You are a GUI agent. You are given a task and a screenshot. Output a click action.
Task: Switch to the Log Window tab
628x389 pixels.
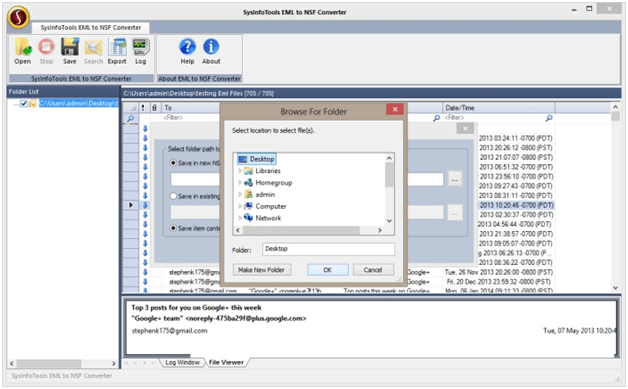click(x=182, y=362)
